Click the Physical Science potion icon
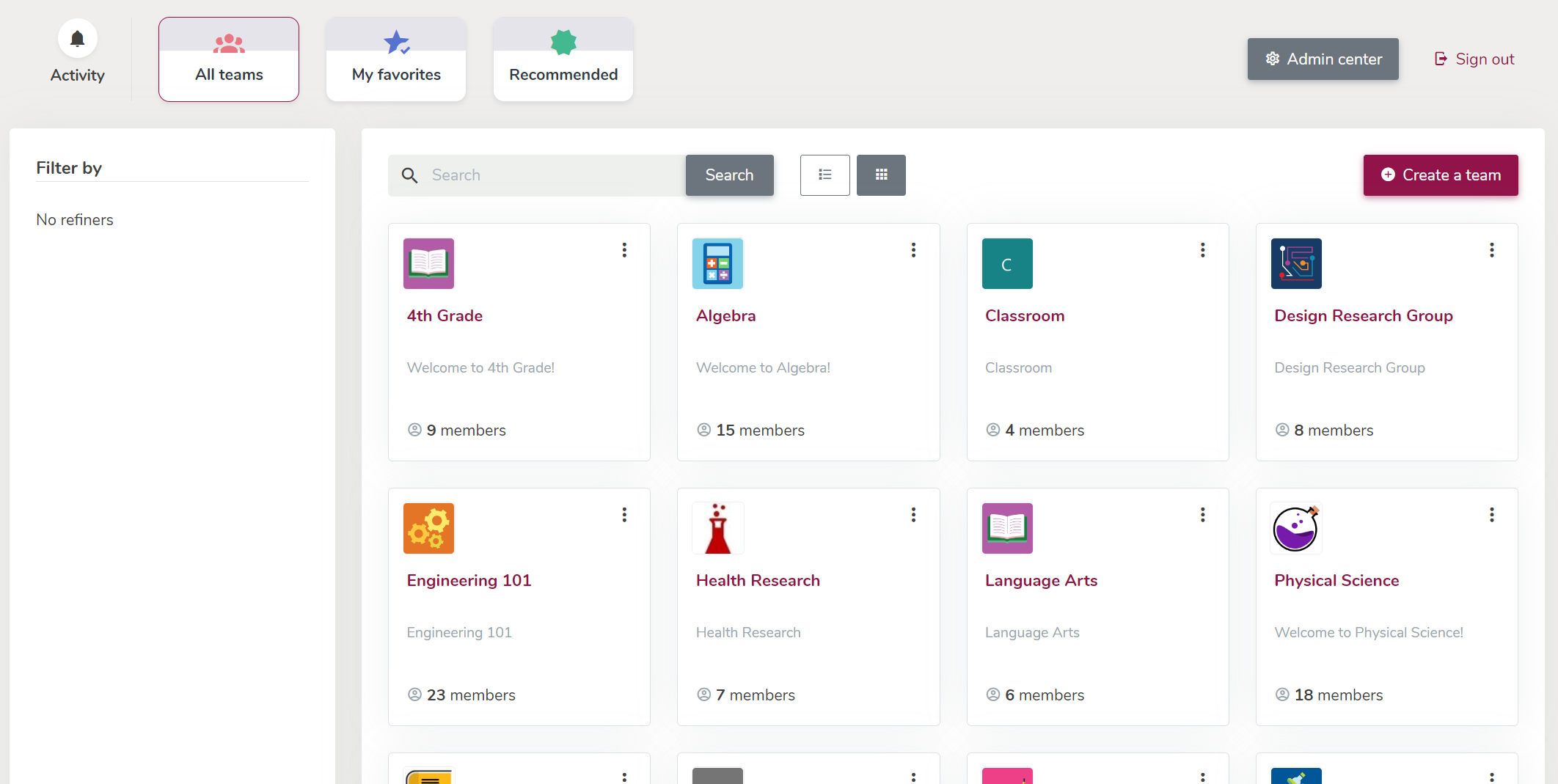The image size is (1558, 784). (1296, 528)
